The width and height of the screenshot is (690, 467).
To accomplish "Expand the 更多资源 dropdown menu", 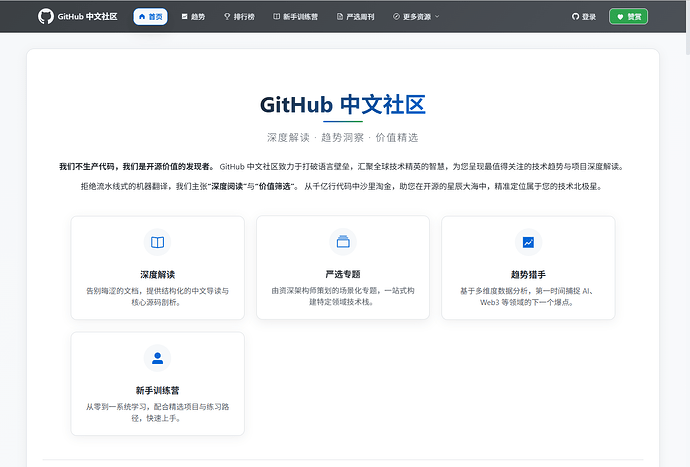I will [416, 17].
